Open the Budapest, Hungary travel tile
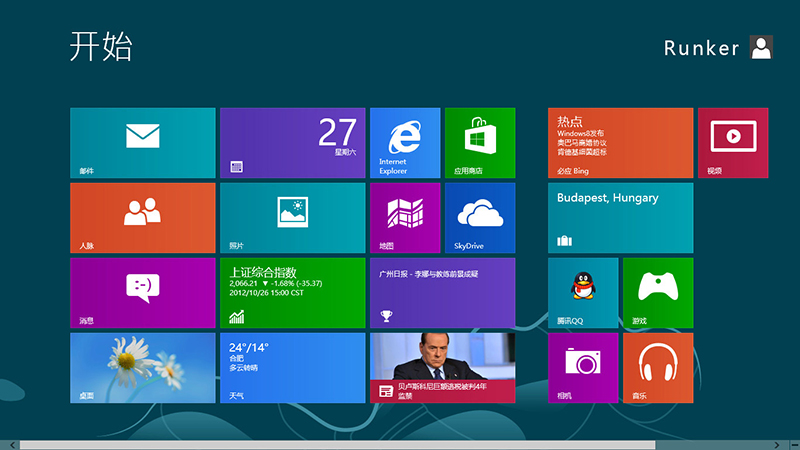This screenshot has width=800, height=450. [x=620, y=217]
